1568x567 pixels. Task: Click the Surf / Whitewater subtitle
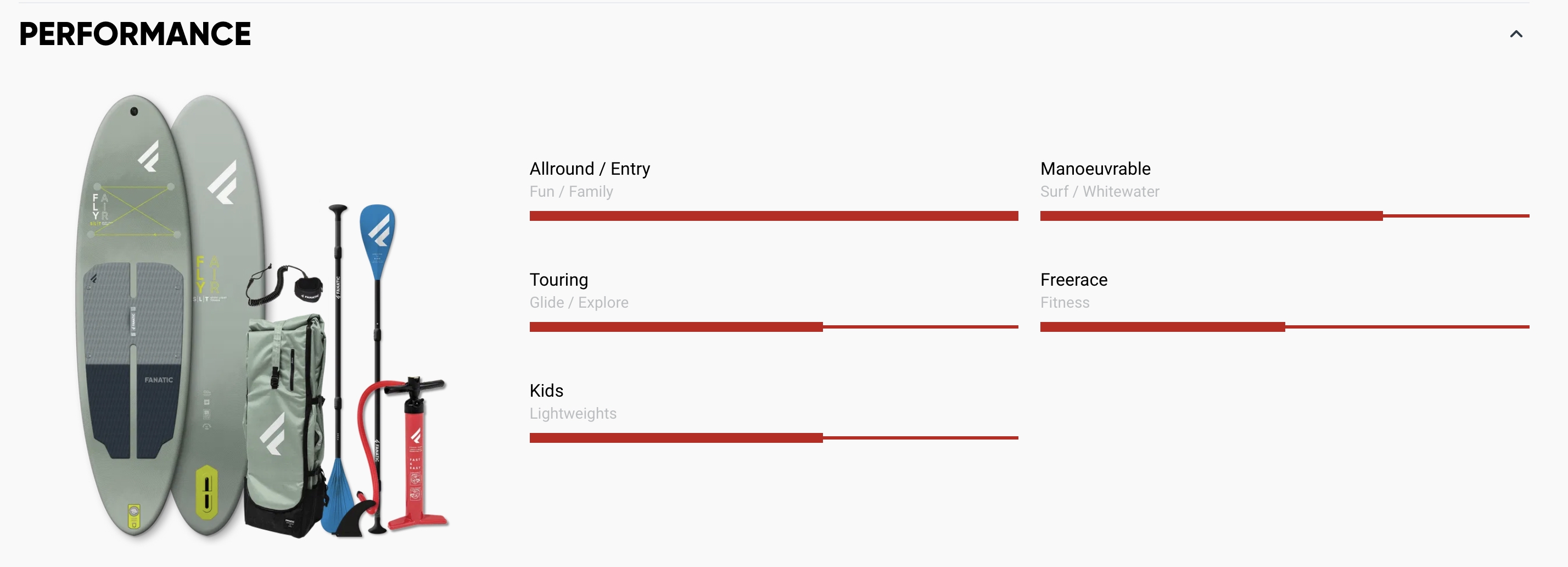point(1100,191)
